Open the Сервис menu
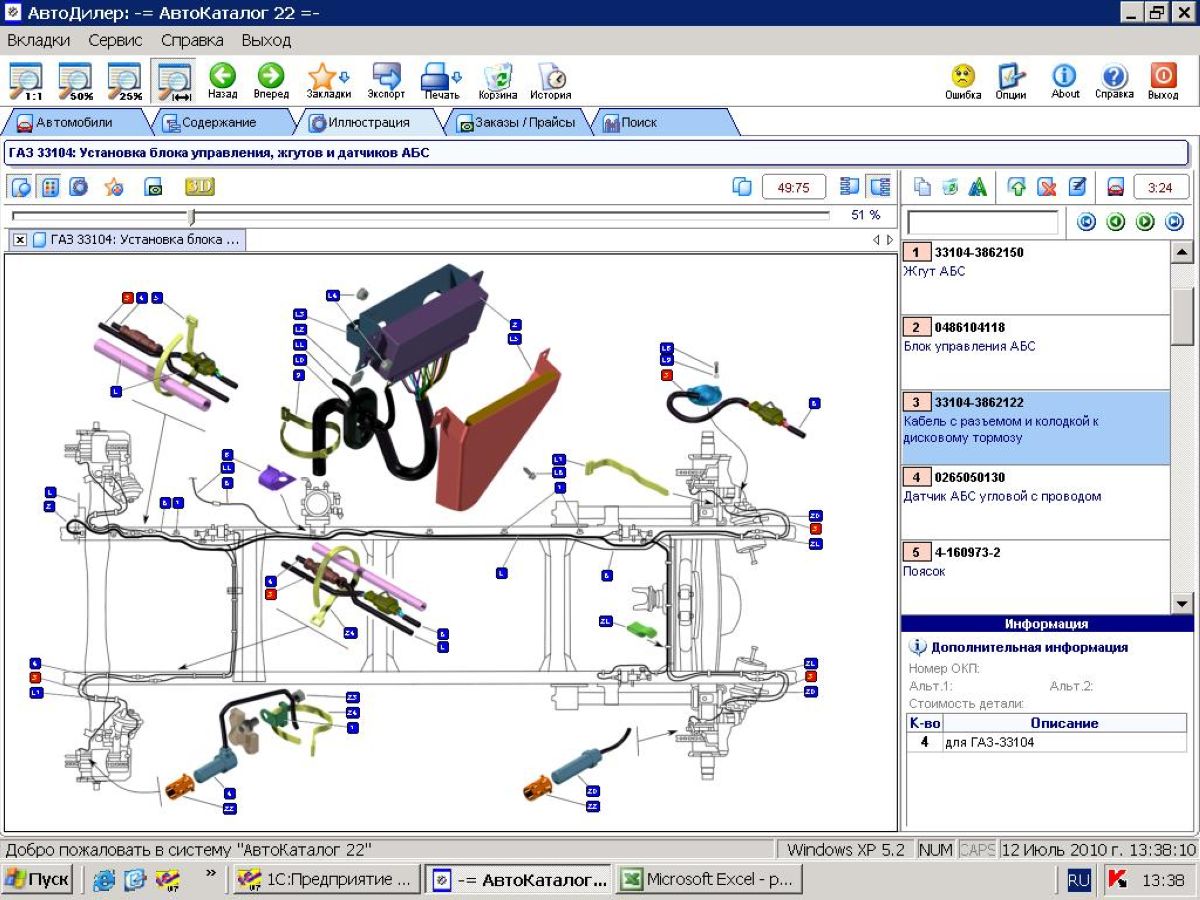Screen dimensions: 1200x900 click(x=115, y=41)
